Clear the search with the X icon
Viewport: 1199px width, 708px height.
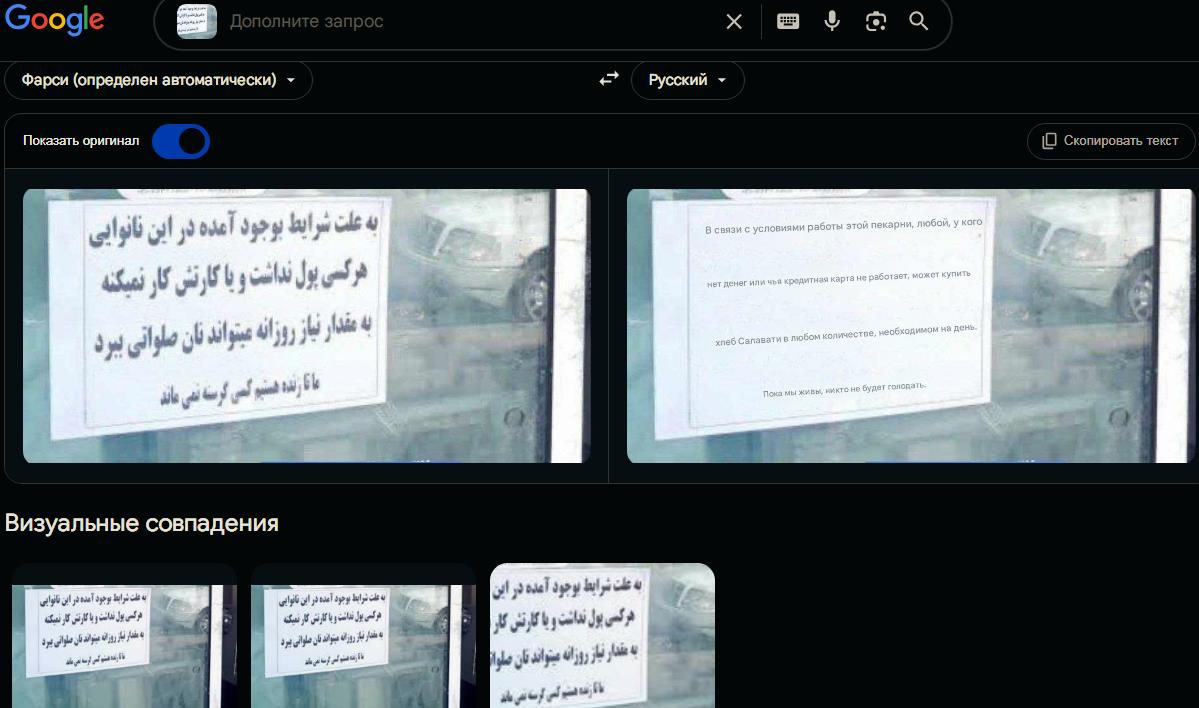pos(734,21)
